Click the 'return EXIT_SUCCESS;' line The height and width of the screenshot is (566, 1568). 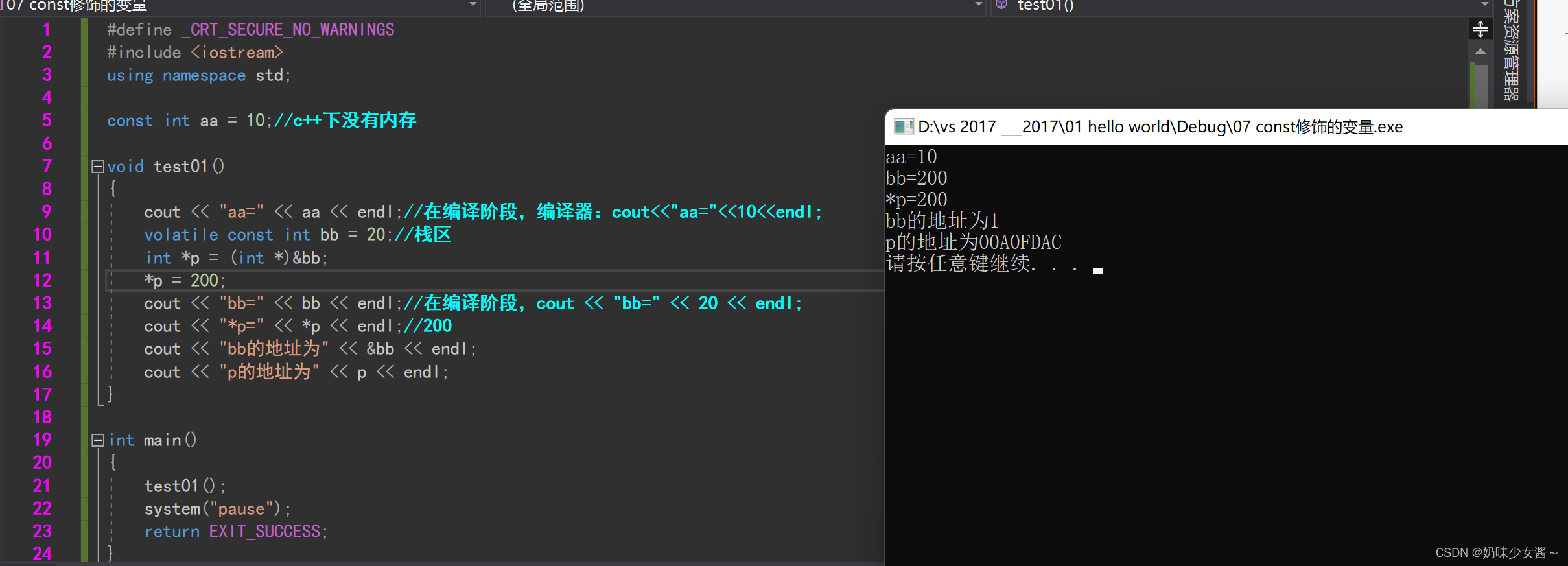click(236, 532)
